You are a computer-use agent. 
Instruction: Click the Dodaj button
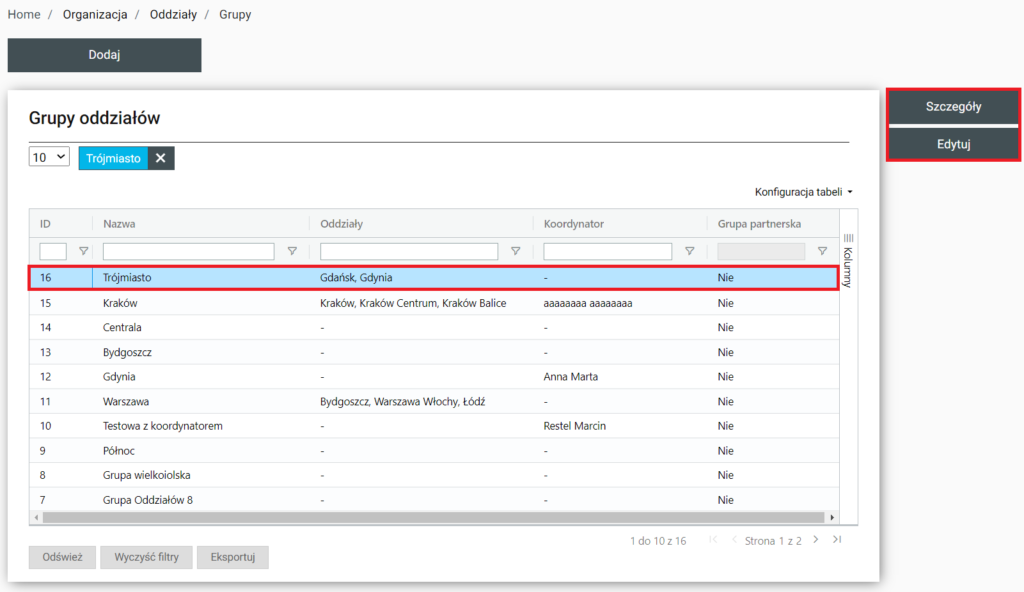click(104, 55)
